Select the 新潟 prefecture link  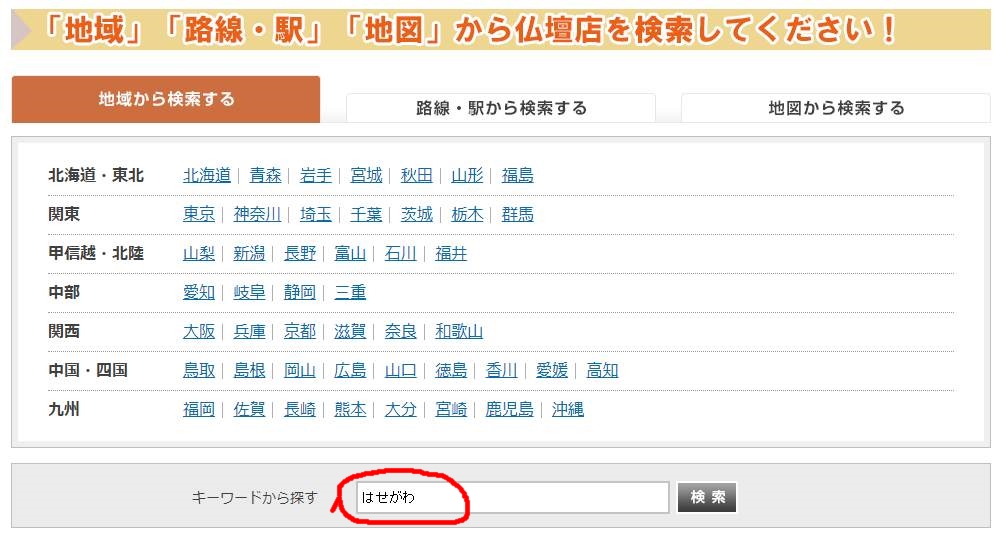click(249, 253)
